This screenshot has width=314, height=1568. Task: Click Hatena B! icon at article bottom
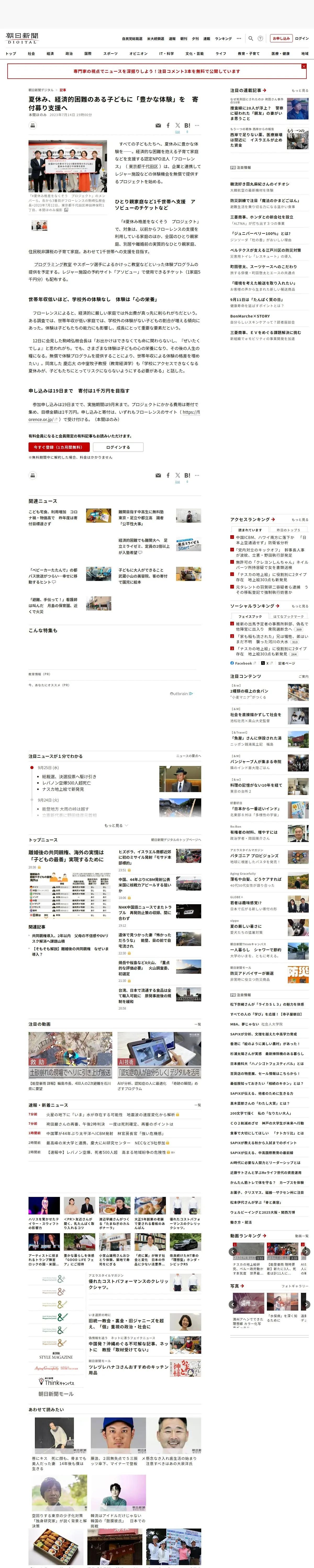(x=187, y=475)
